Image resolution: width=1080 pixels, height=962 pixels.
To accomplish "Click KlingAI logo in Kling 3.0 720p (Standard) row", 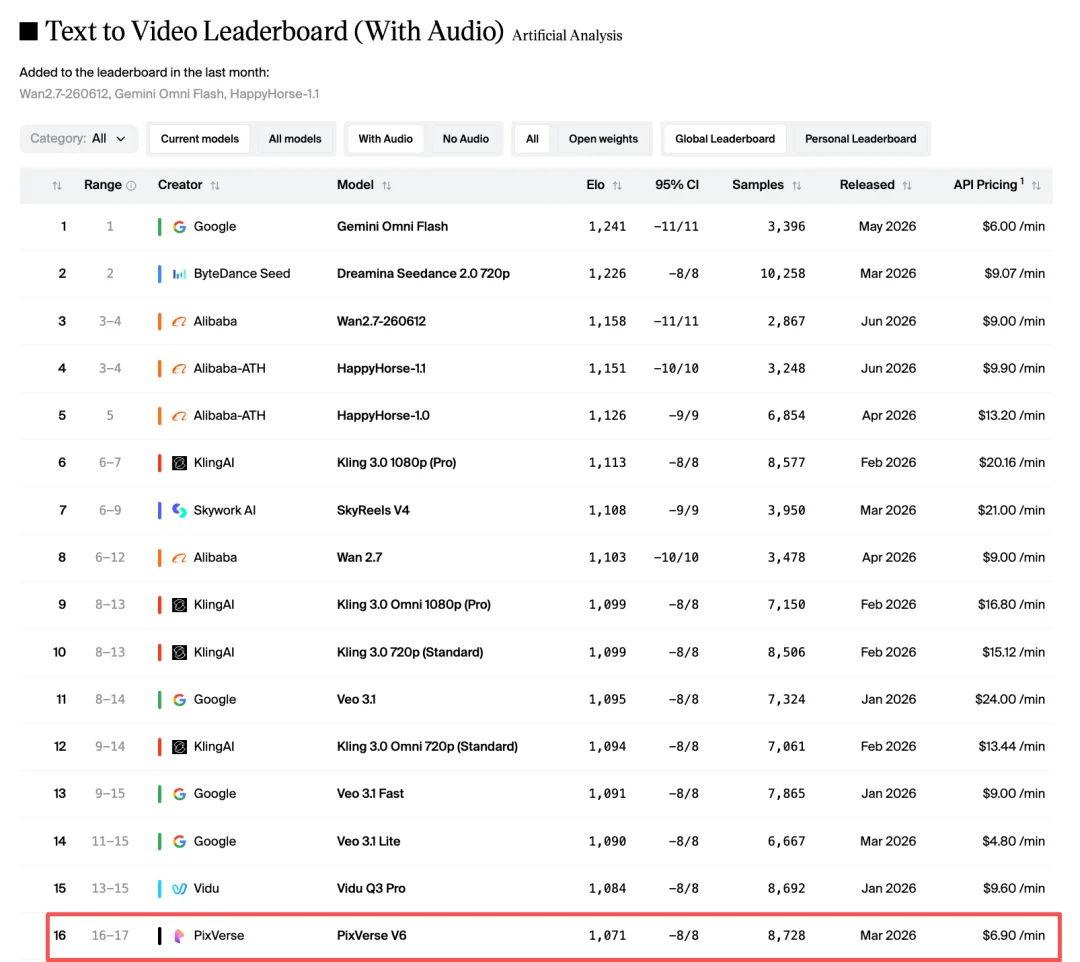I will (x=179, y=652).
